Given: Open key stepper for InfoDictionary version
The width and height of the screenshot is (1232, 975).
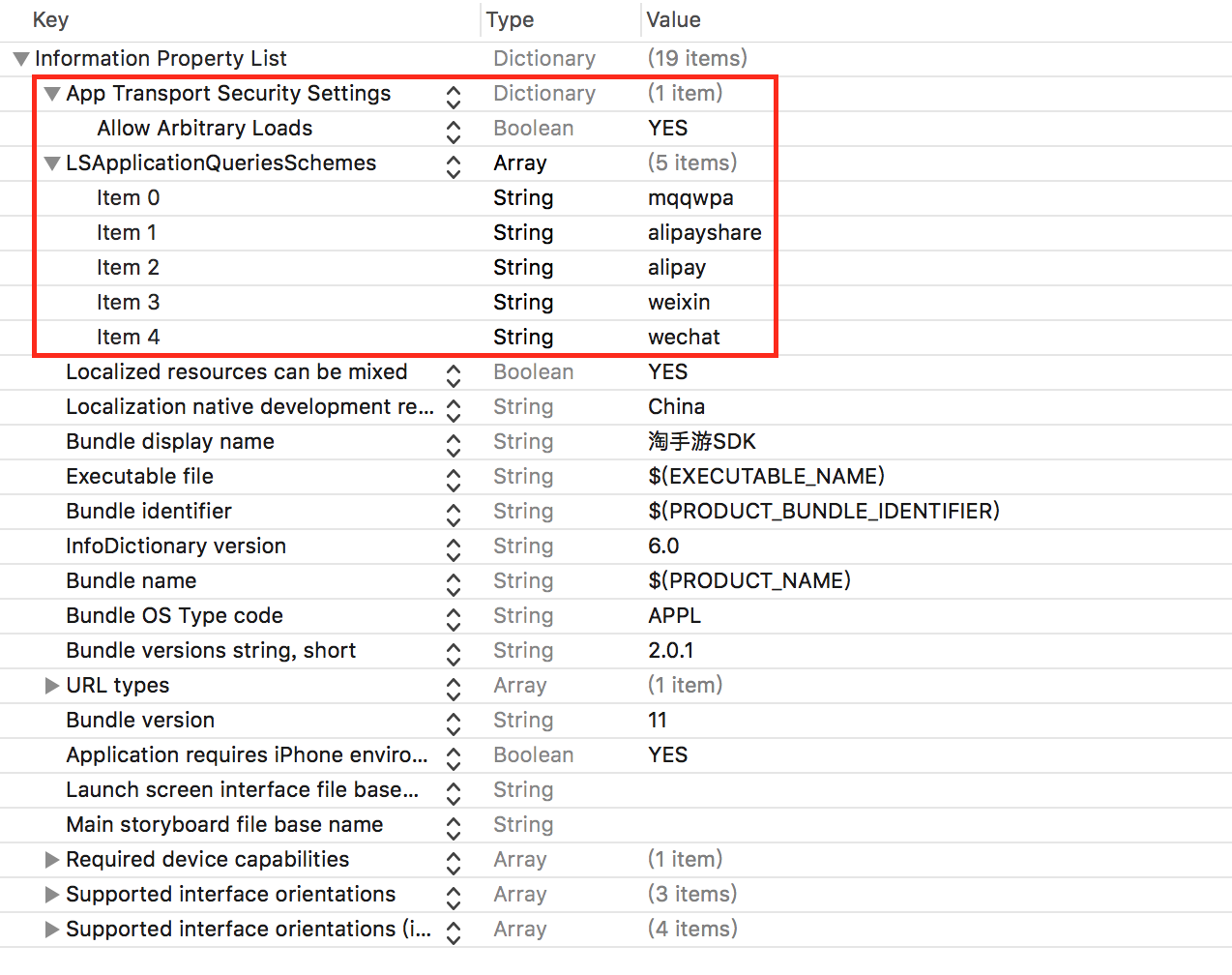Looking at the screenshot, I should click(454, 548).
